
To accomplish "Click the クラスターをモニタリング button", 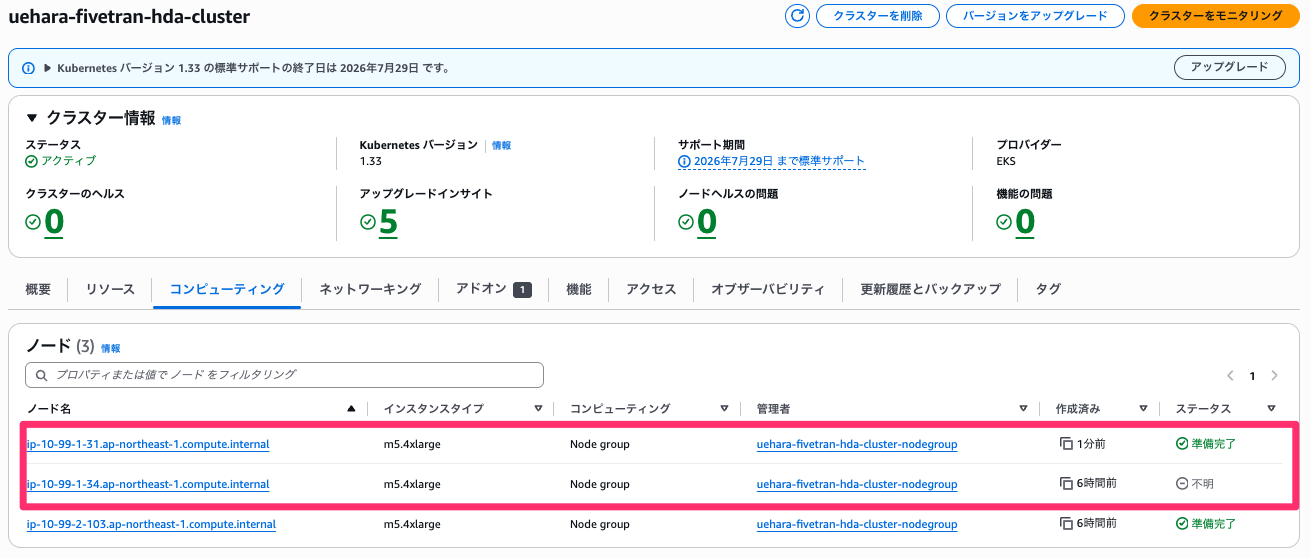I will click(x=1215, y=16).
